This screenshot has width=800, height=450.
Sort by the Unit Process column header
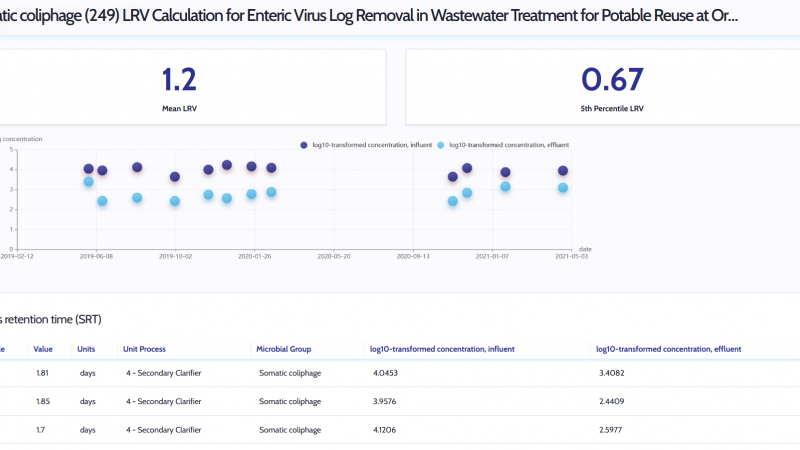click(144, 349)
